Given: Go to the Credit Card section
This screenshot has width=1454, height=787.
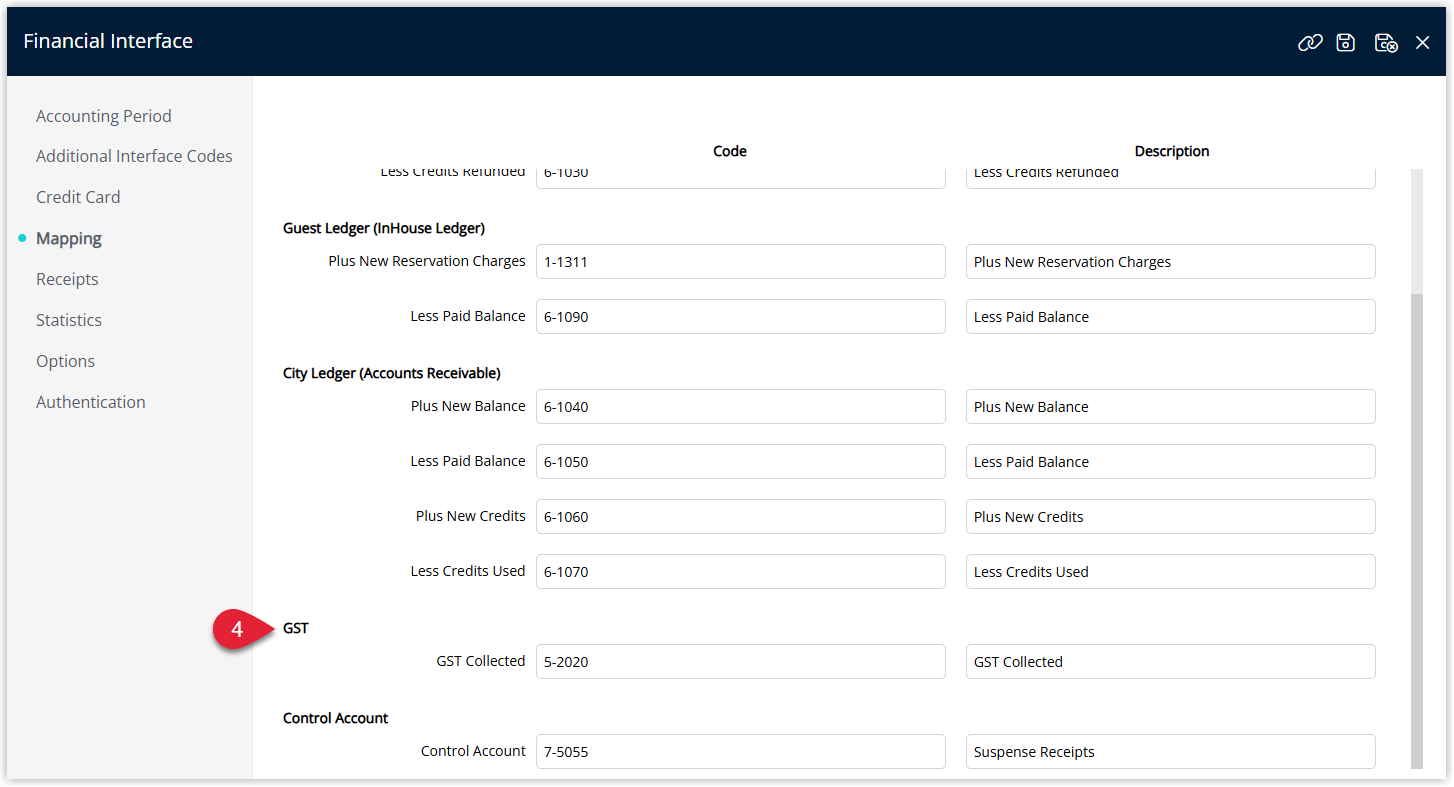Looking at the screenshot, I should pos(78,197).
